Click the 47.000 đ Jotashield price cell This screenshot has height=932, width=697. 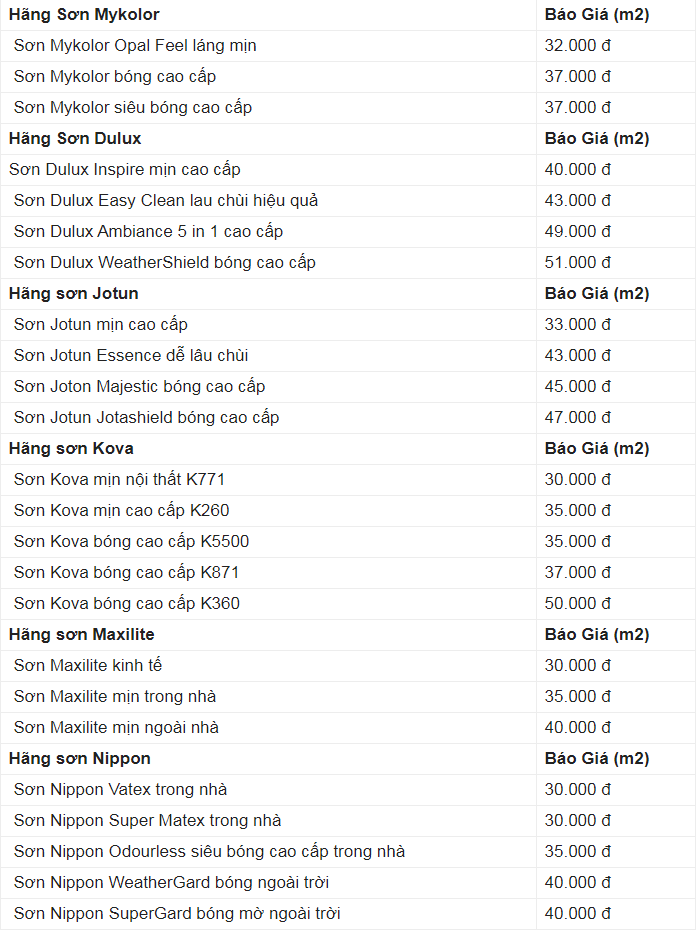click(x=616, y=417)
